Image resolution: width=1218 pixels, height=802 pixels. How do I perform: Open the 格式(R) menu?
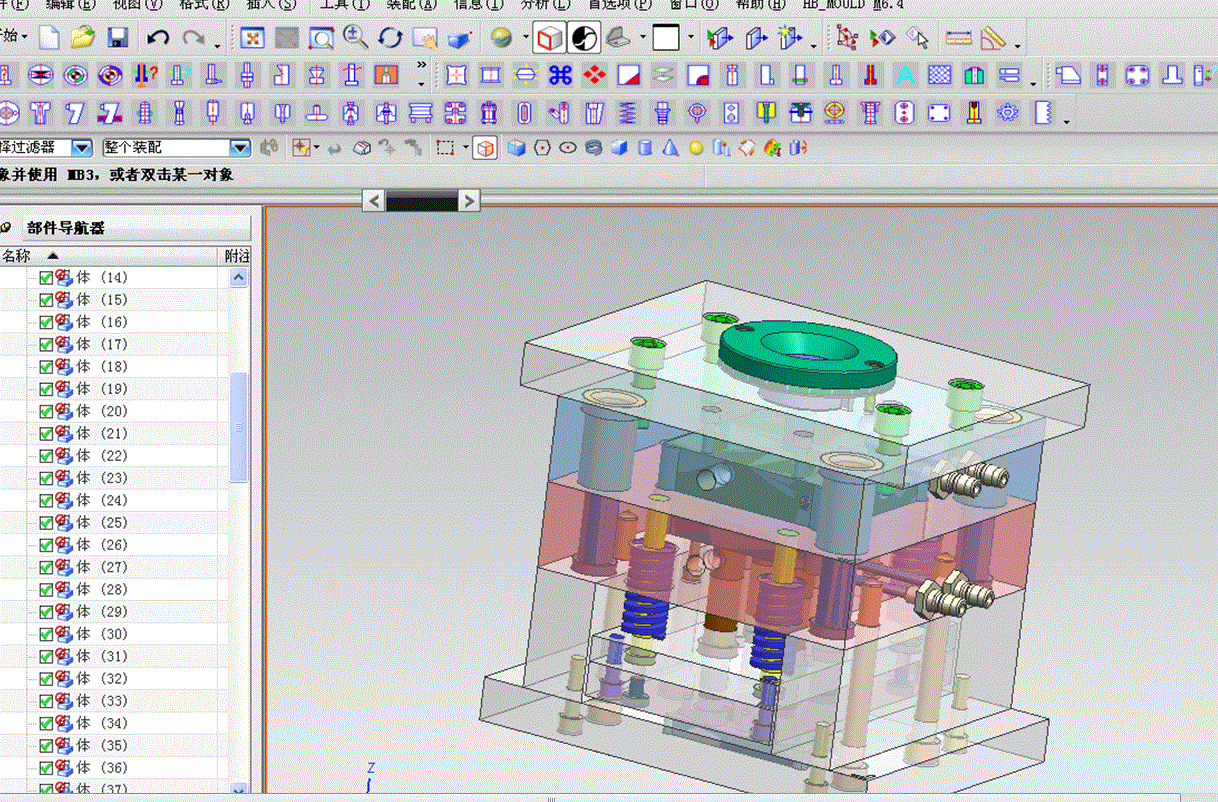click(x=204, y=4)
